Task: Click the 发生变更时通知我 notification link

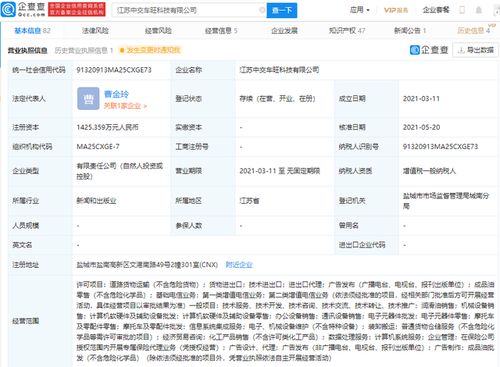Action: pyautogui.click(x=150, y=50)
